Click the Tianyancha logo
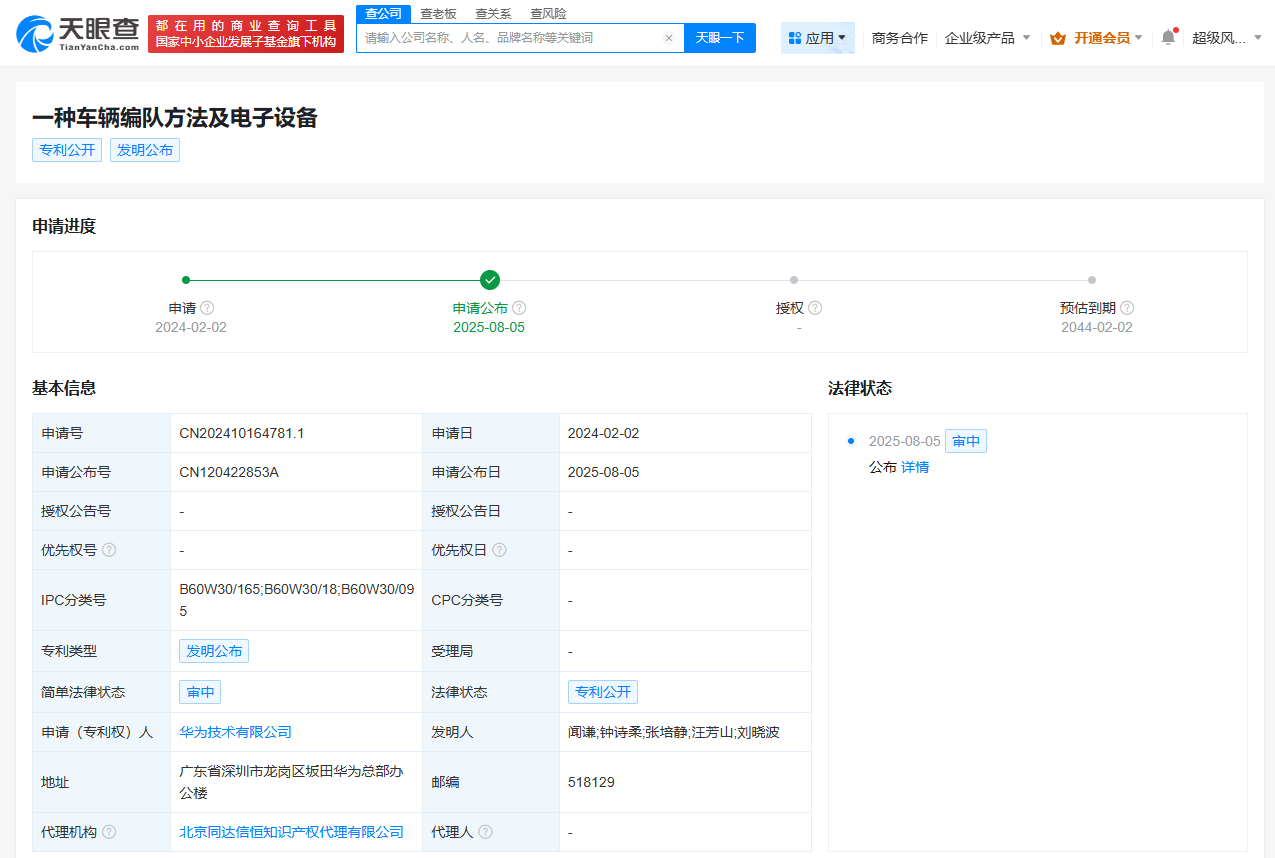Viewport: 1275px width, 858px height. (66, 33)
